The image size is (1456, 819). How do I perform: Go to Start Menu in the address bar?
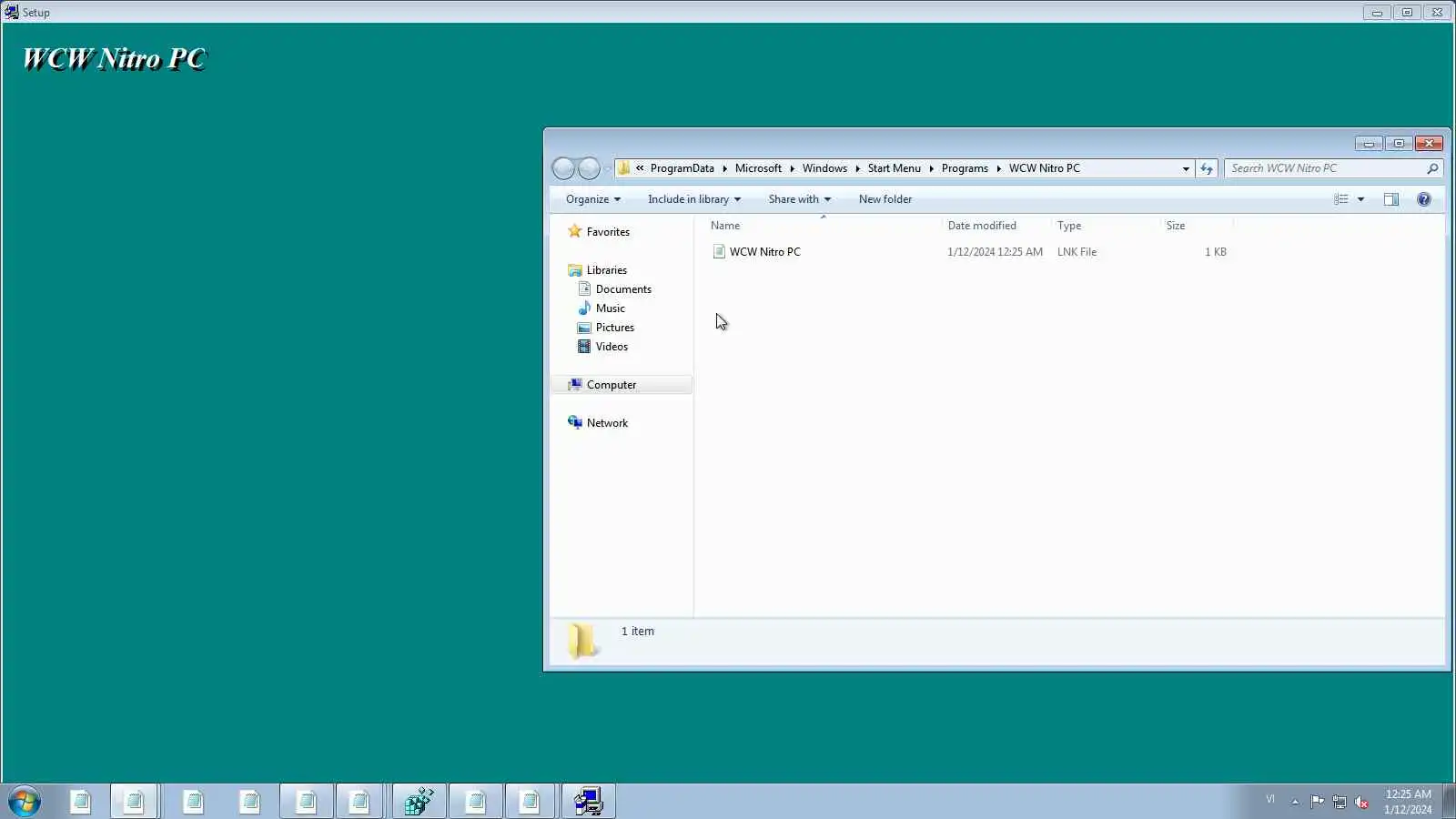pos(895,168)
